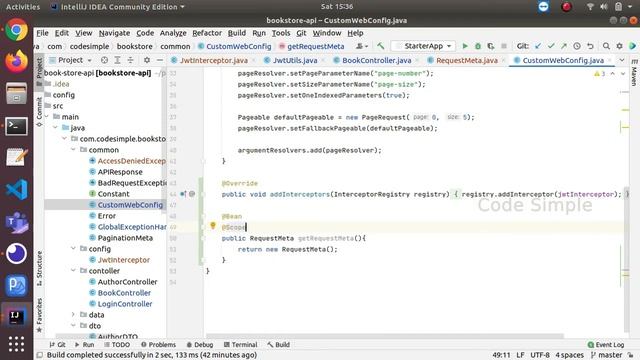640x360 pixels.
Task: Click the master branch widget
Action: [x=607, y=355]
